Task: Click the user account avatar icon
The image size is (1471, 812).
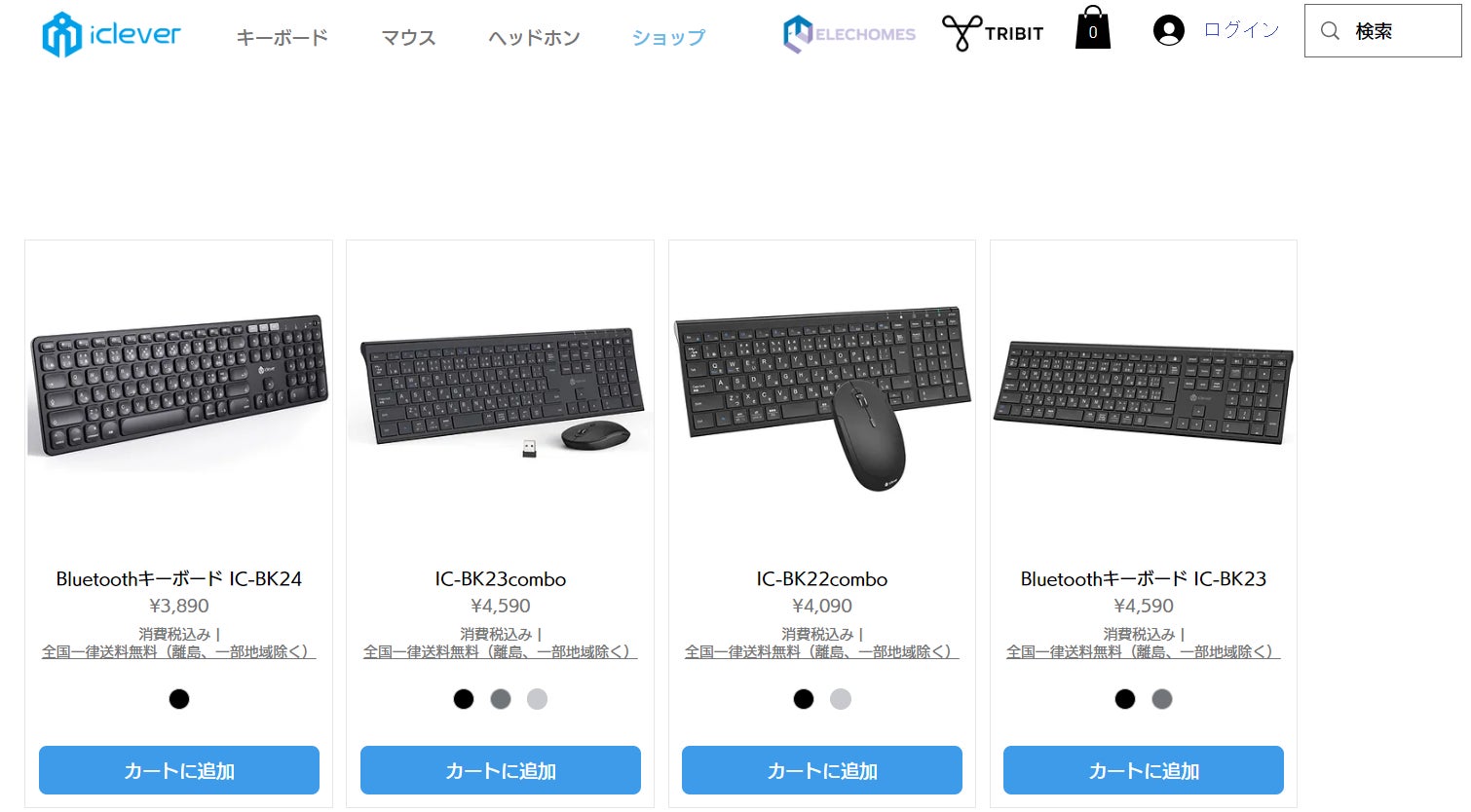Action: (x=1168, y=30)
